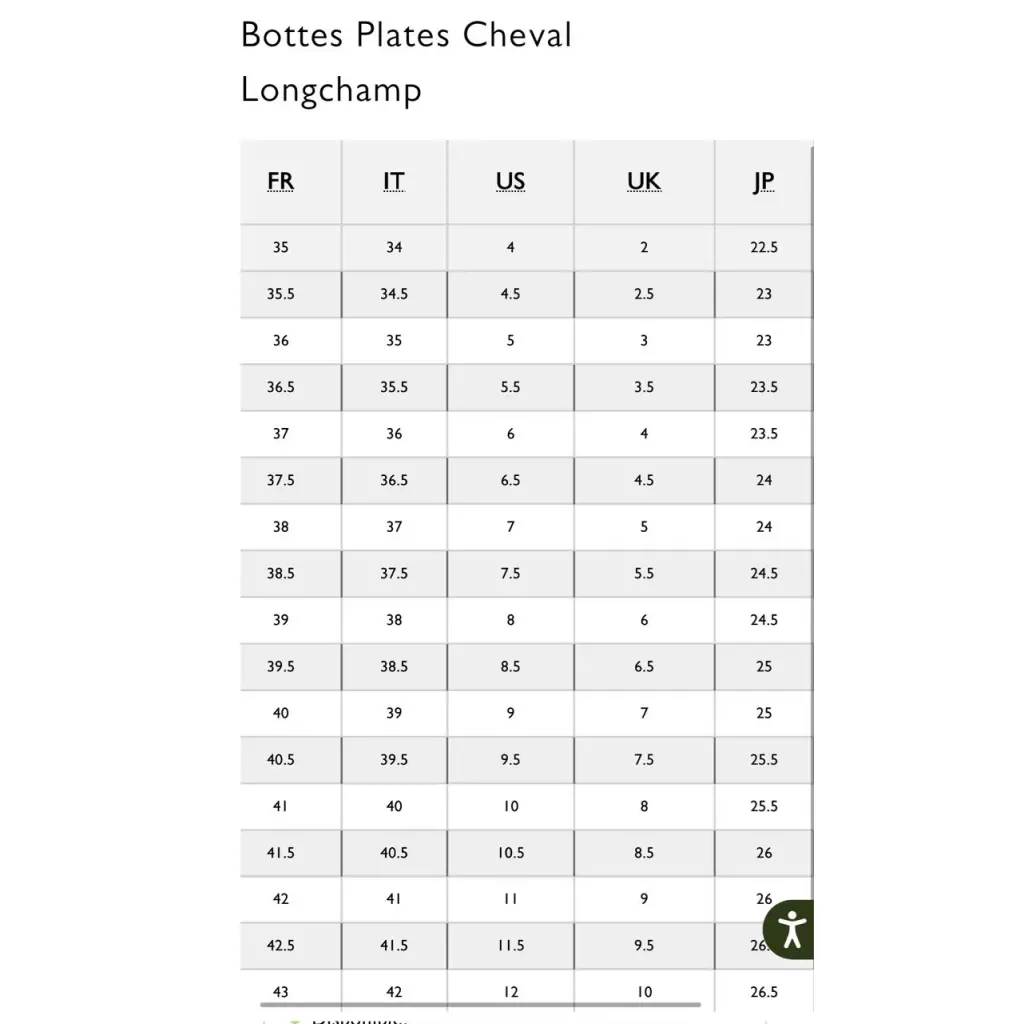Click the UK column header abbreviation

[x=644, y=181]
